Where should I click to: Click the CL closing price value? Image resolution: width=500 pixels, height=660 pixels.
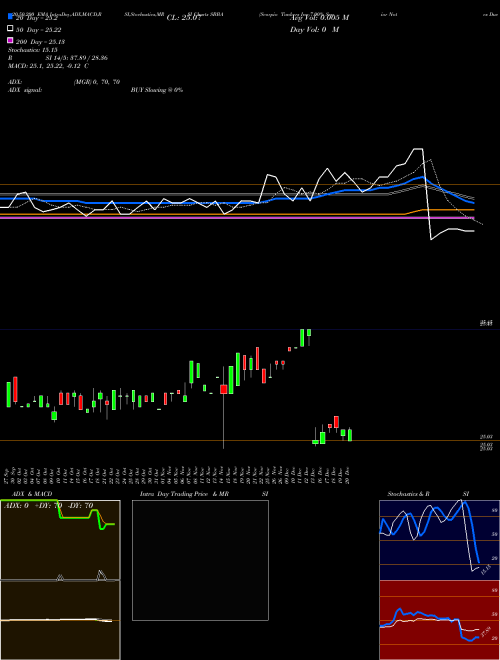tap(184, 18)
